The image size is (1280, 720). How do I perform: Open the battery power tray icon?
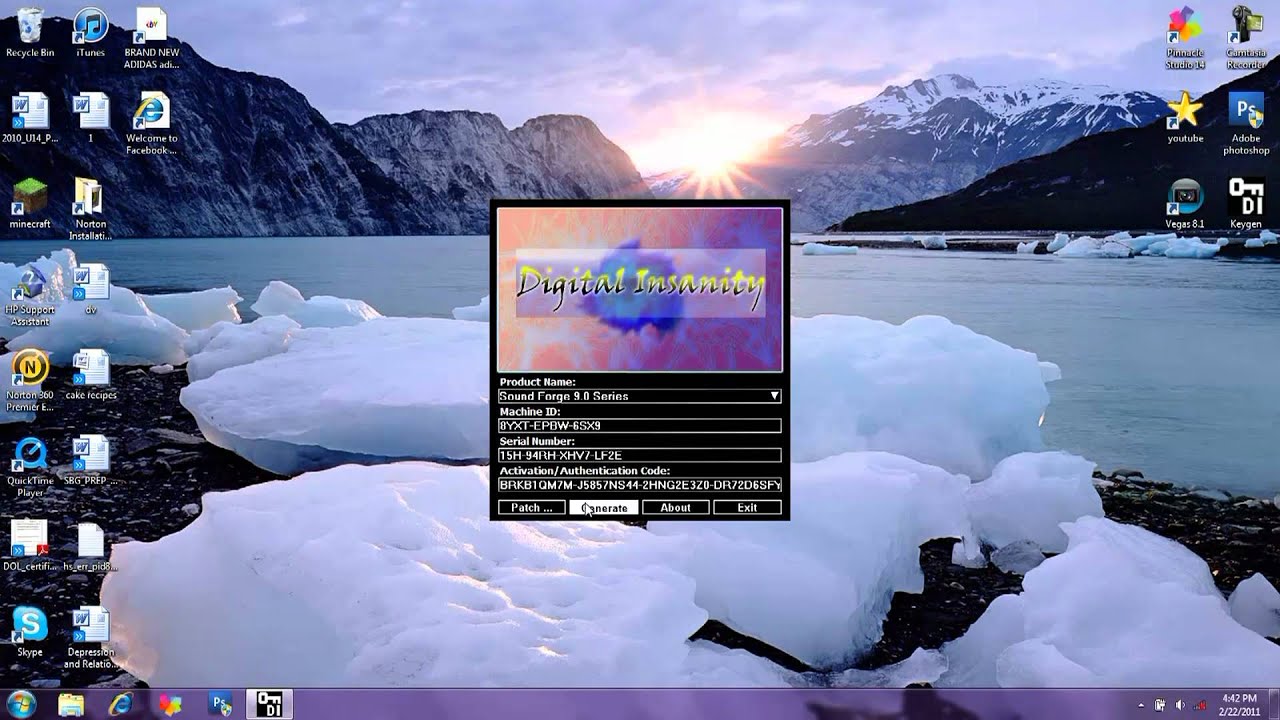[x=1160, y=704]
